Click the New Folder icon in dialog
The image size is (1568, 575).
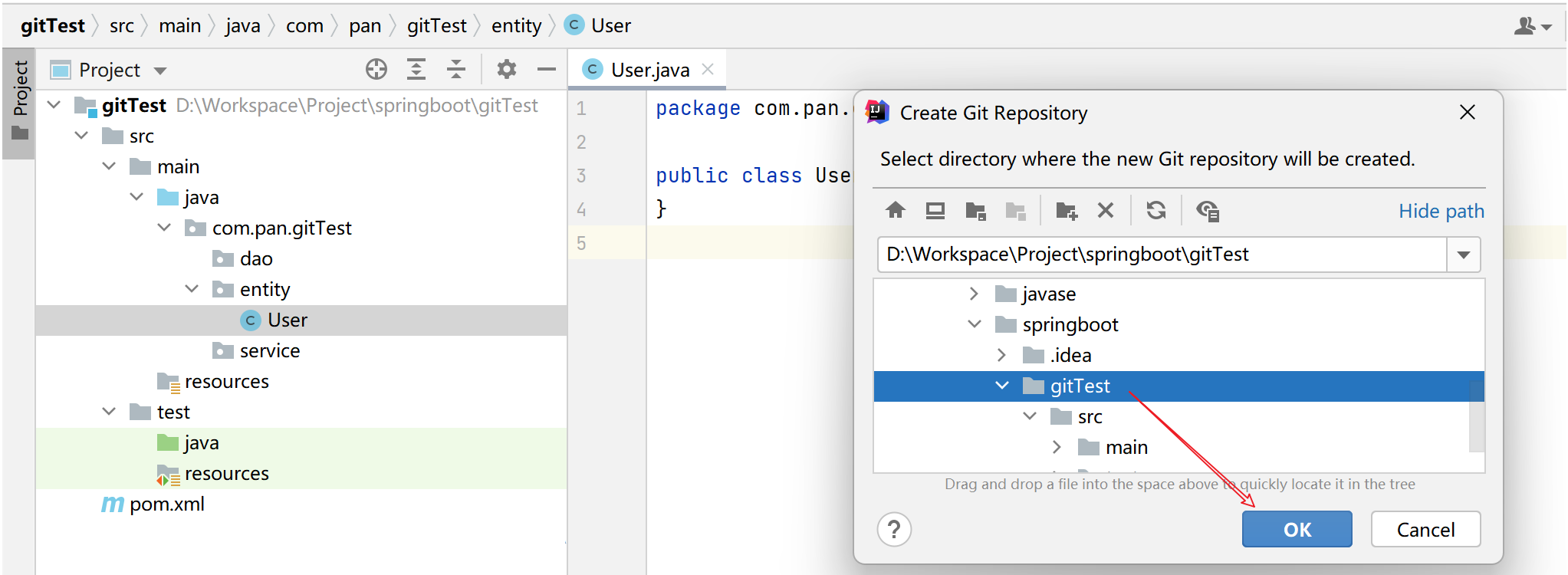(1066, 211)
